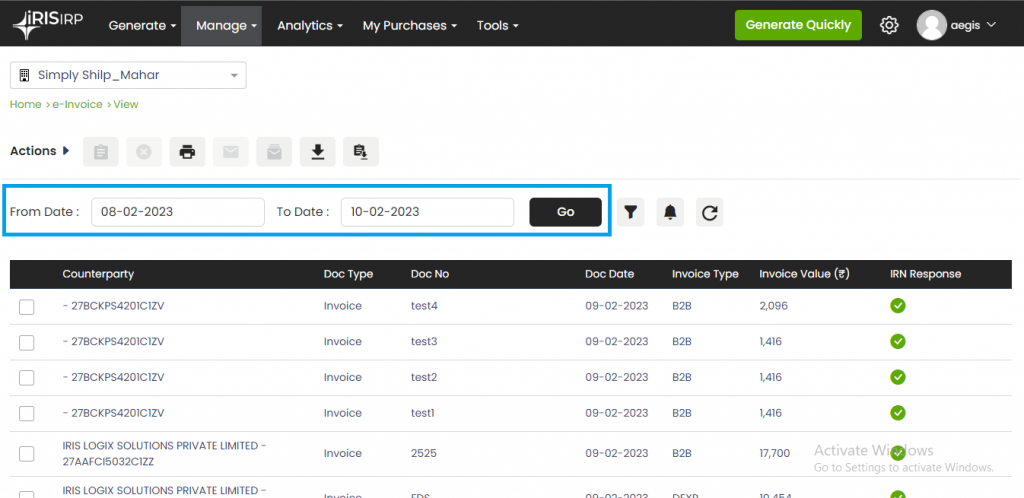Click Doc No test3 cell
Image resolution: width=1024 pixels, height=498 pixels.
click(x=424, y=342)
